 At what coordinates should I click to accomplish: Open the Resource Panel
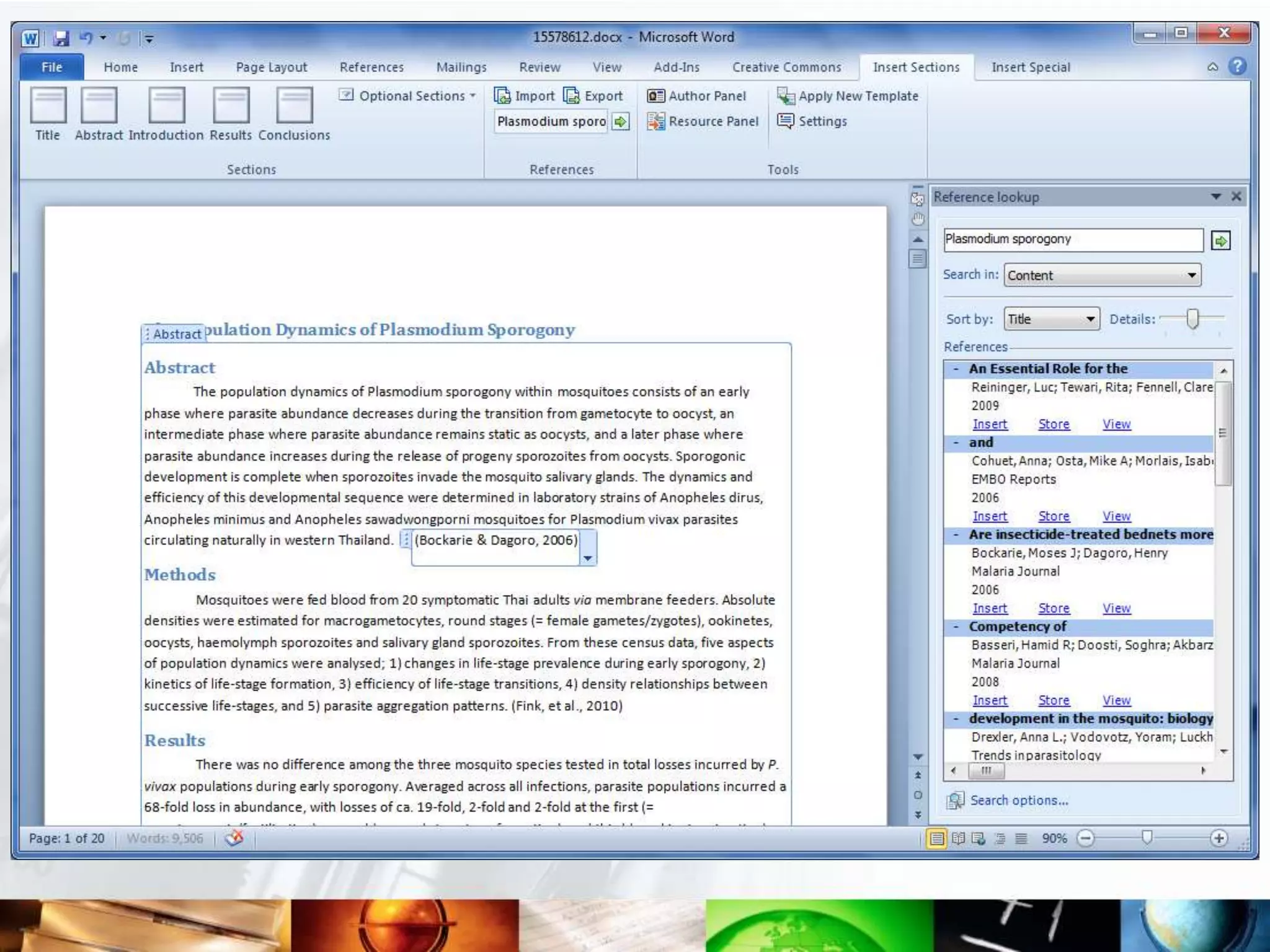[x=703, y=121]
